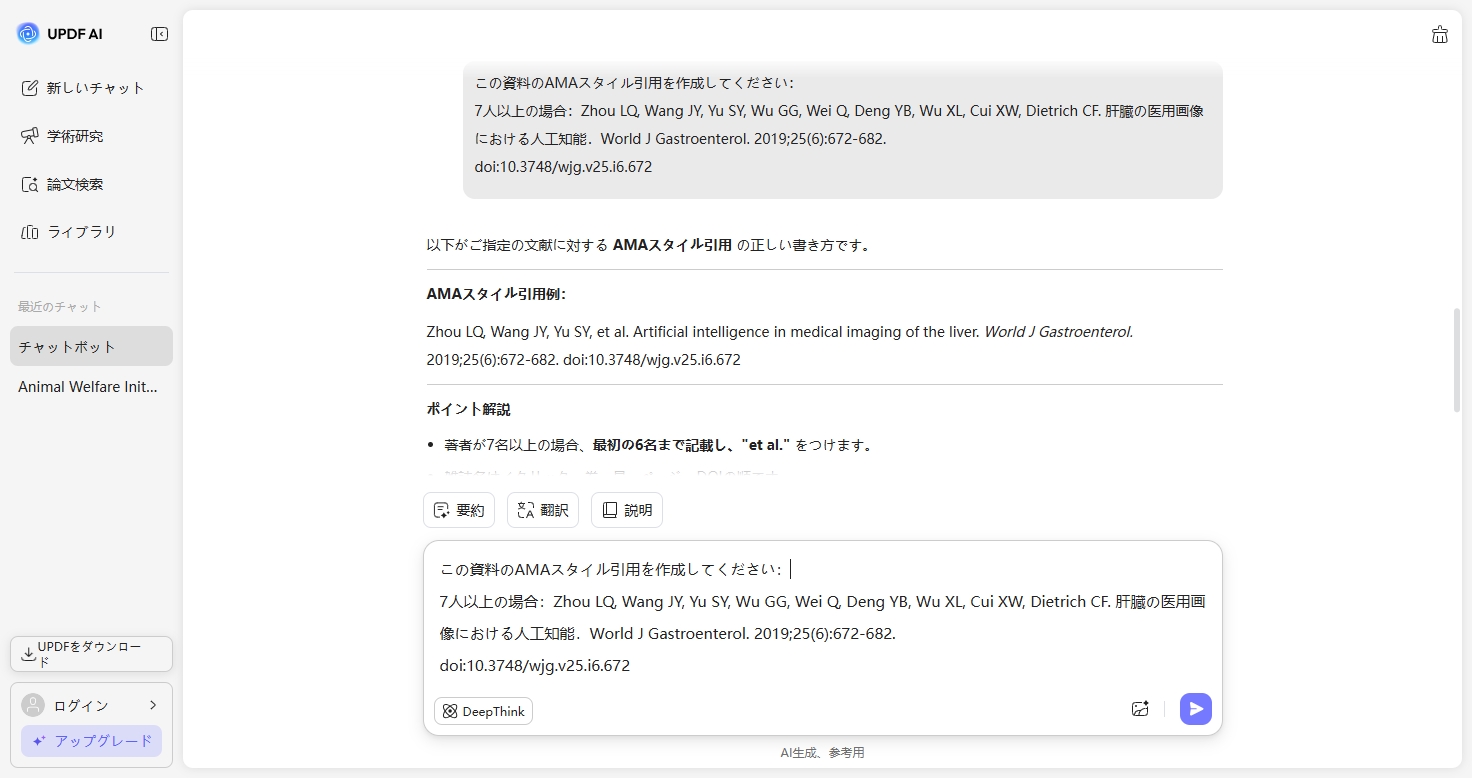Click the 説明 explain button

(627, 510)
